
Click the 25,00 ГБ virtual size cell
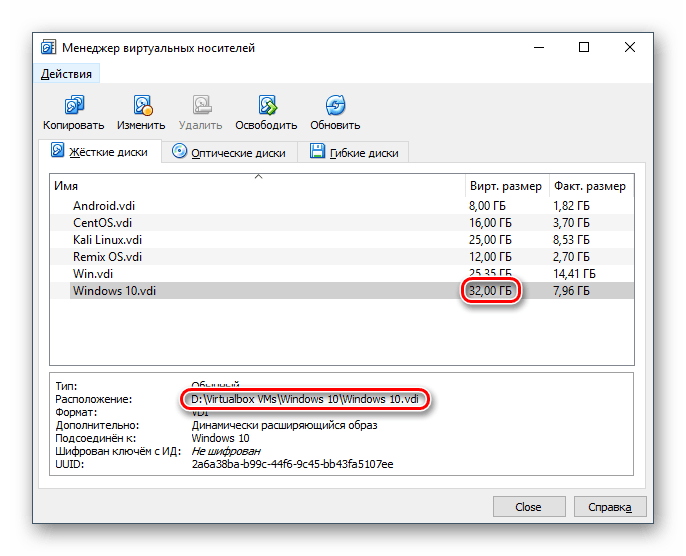pos(490,240)
